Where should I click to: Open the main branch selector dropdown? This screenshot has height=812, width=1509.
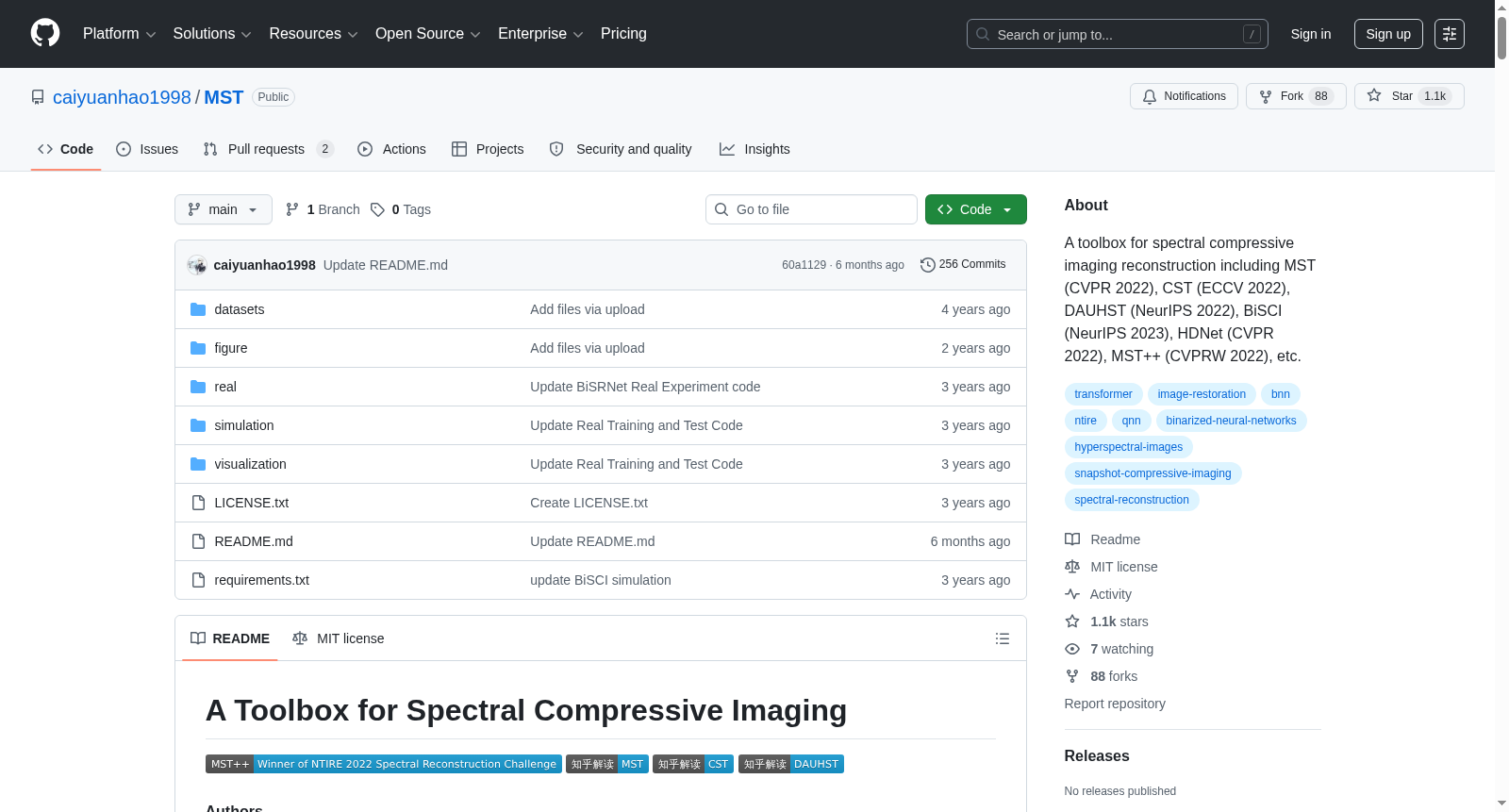(x=224, y=209)
